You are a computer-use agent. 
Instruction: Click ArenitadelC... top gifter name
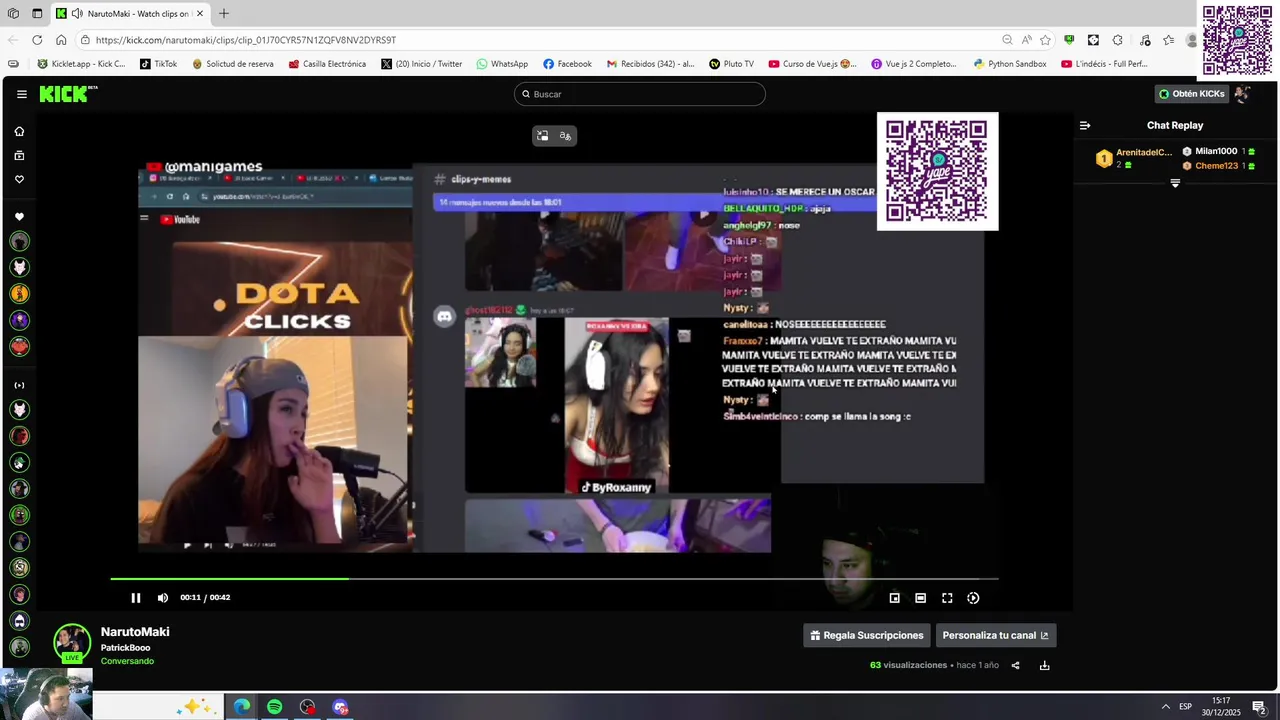pos(1144,152)
